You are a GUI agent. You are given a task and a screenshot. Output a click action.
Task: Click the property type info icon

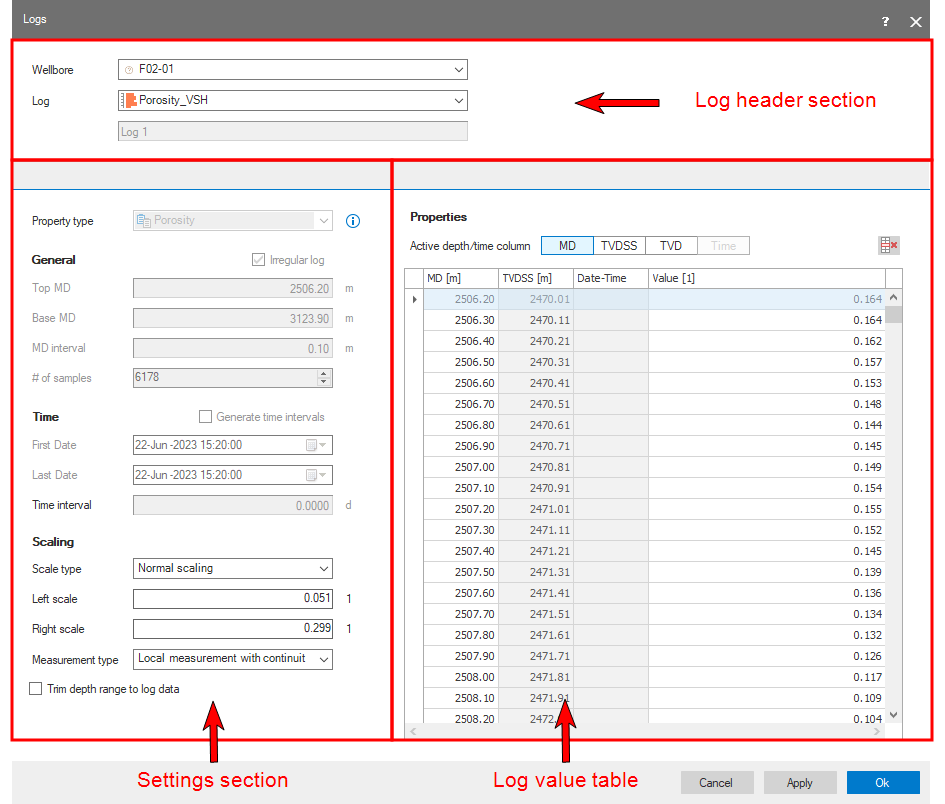(352, 221)
